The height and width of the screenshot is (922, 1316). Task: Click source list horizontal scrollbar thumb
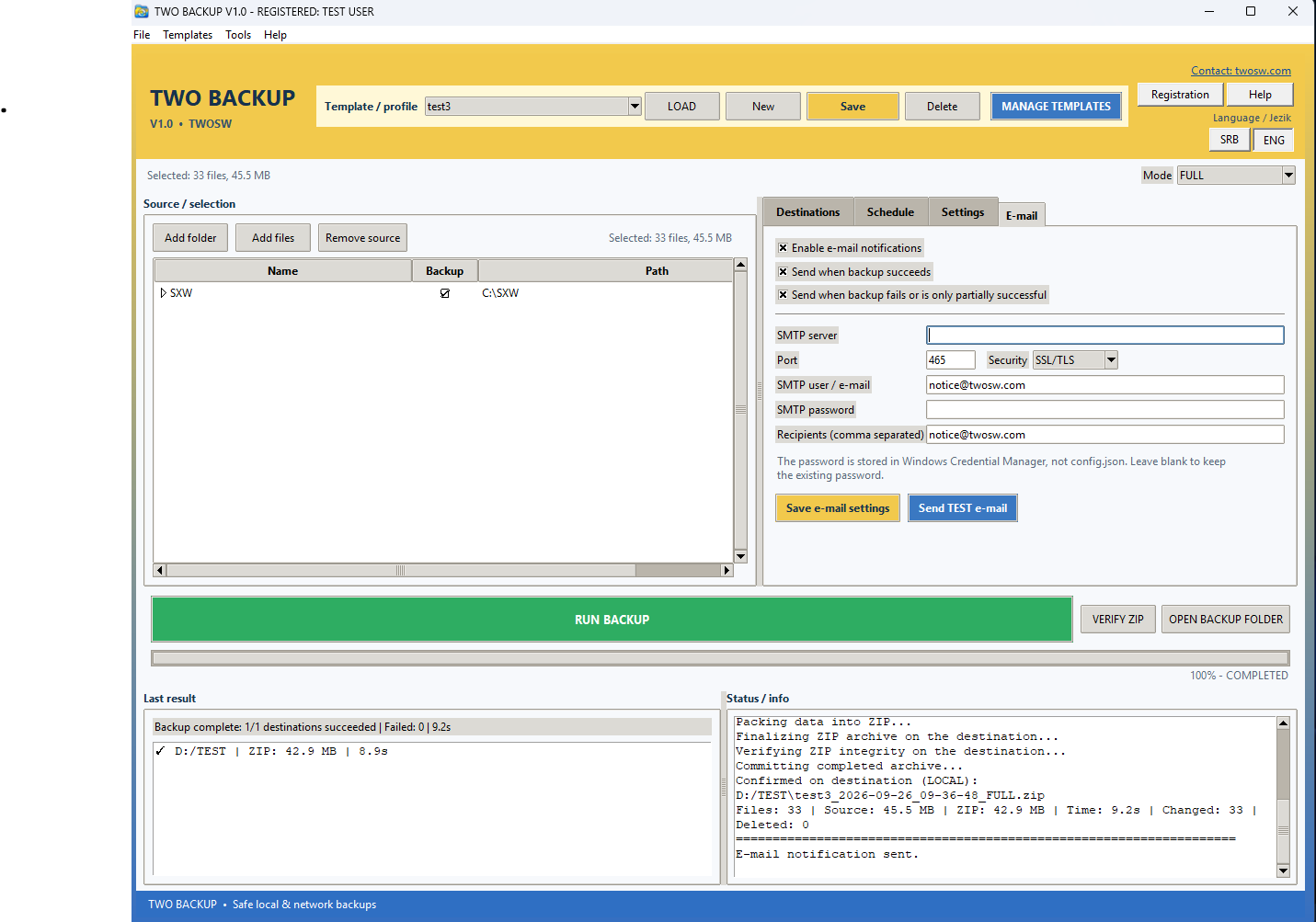tap(401, 571)
